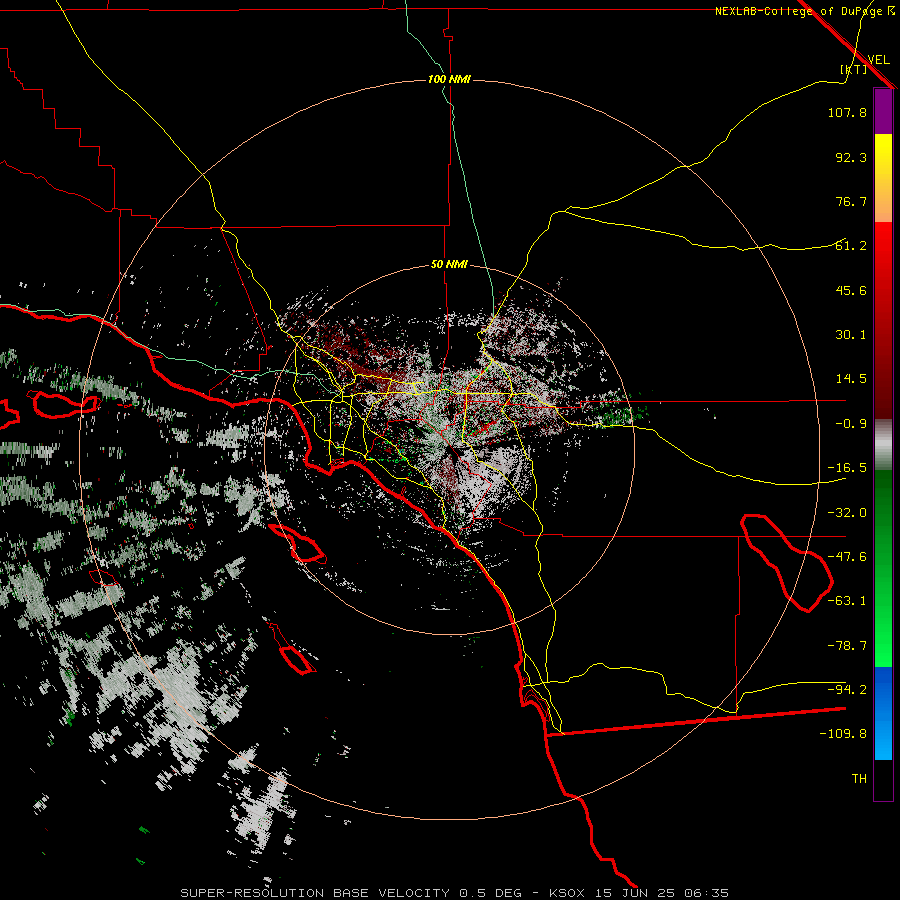Screen dimensions: 900x900
Task: Select the 61.2 velocity scale value
Action: point(851,246)
